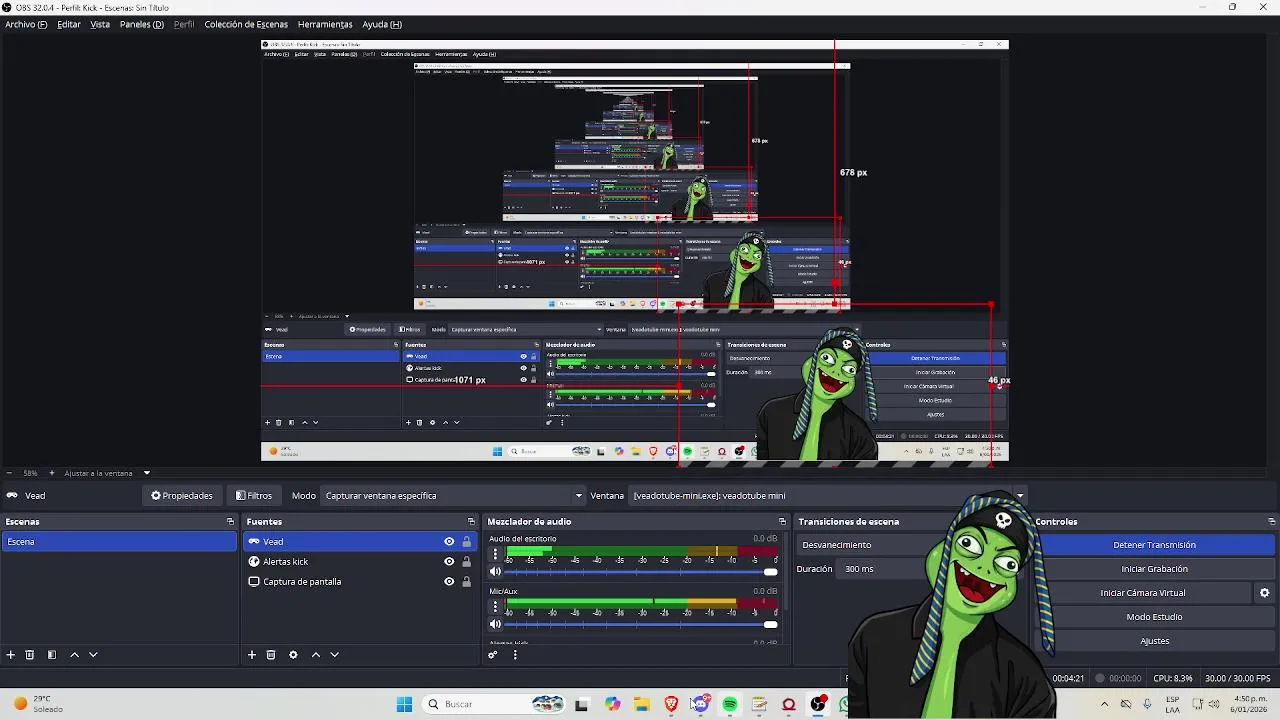Viewport: 1280px width, 720px height.
Task: Remove the selected scene via trash icon
Action: pos(30,655)
